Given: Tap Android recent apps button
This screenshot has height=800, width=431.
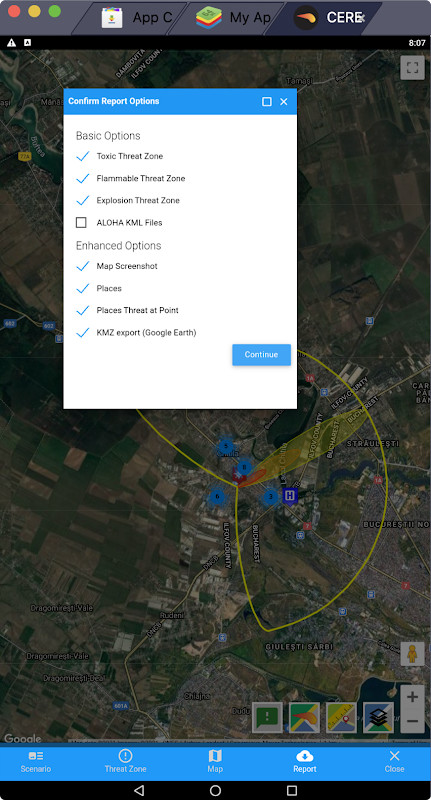Looking at the screenshot, I should [292, 790].
